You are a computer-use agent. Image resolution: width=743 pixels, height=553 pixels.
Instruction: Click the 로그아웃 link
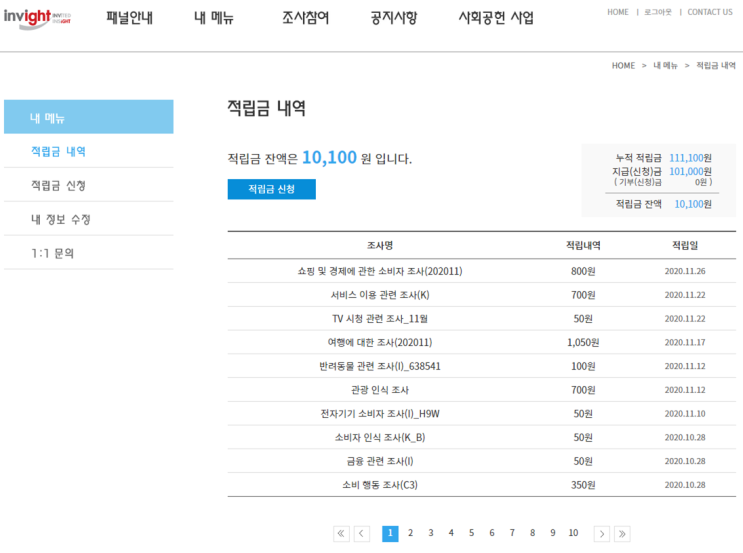[x=658, y=12]
